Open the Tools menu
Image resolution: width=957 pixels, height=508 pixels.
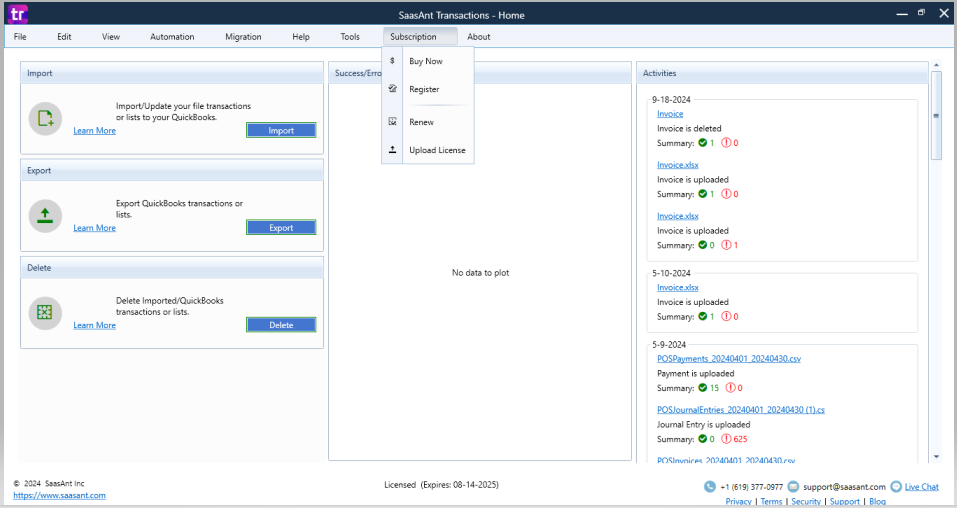[350, 37]
